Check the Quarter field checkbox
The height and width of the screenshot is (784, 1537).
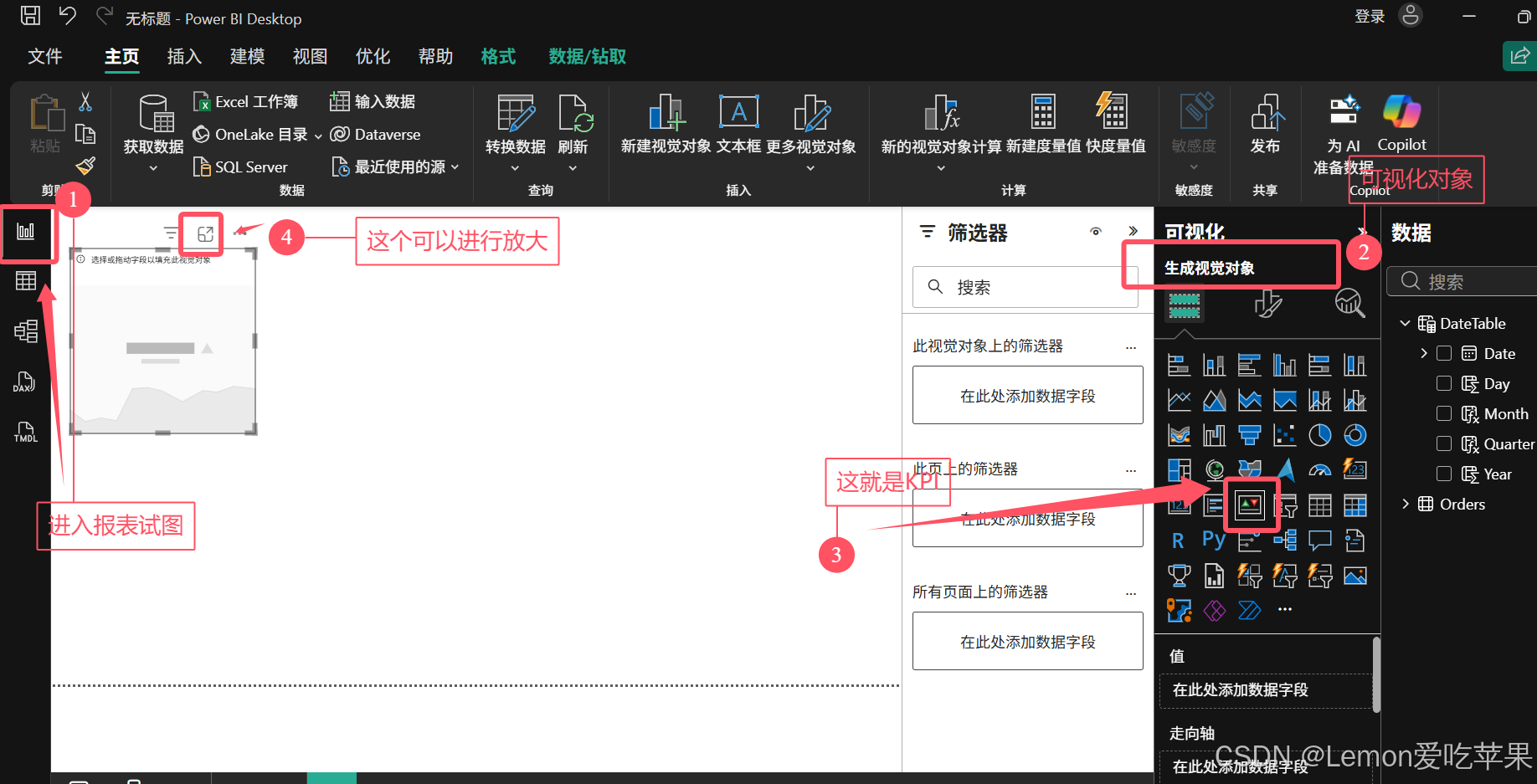pos(1444,443)
